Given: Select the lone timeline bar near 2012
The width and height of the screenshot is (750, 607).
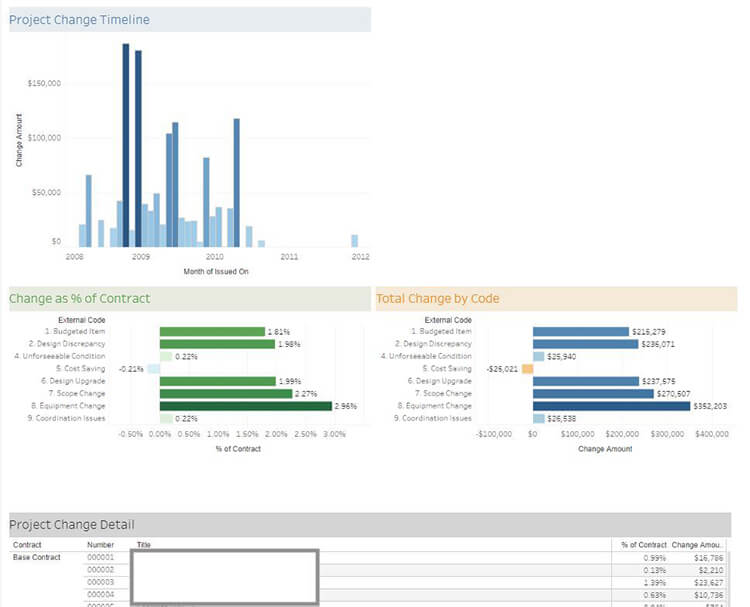Looking at the screenshot, I should tap(354, 241).
